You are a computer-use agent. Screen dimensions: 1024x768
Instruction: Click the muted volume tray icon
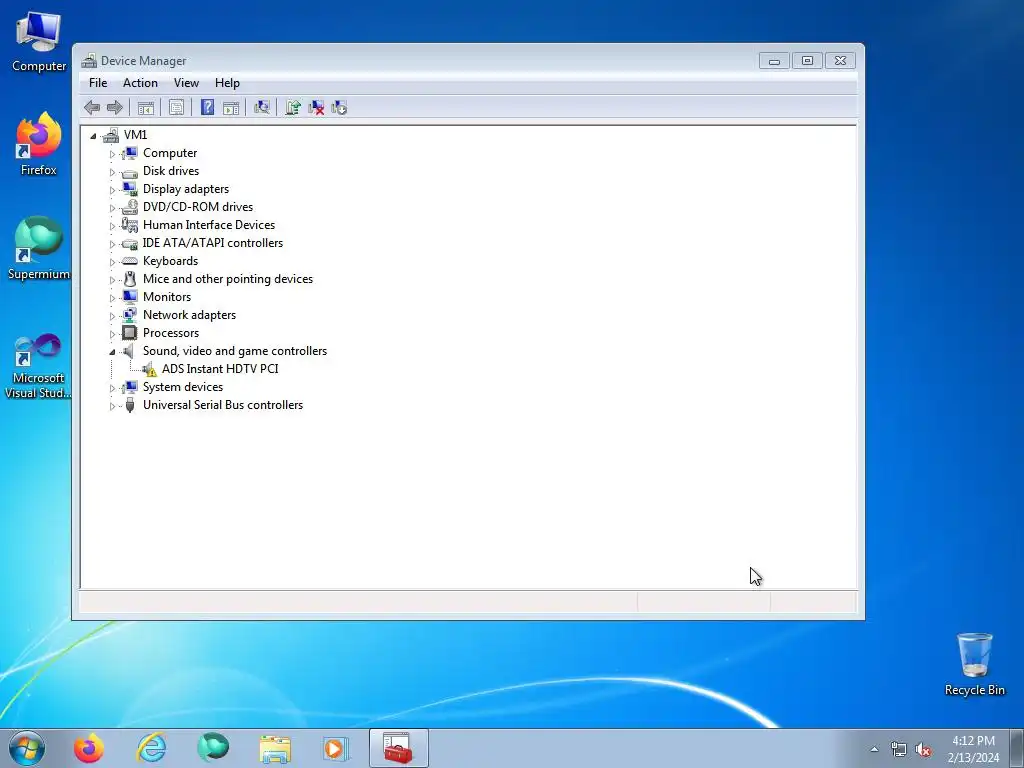point(923,750)
